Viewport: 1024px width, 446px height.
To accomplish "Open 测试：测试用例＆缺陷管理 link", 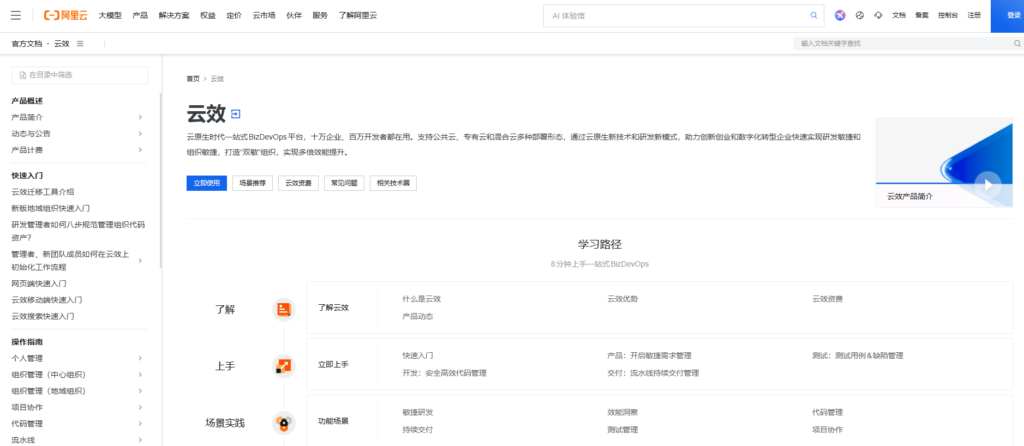I will point(857,356).
